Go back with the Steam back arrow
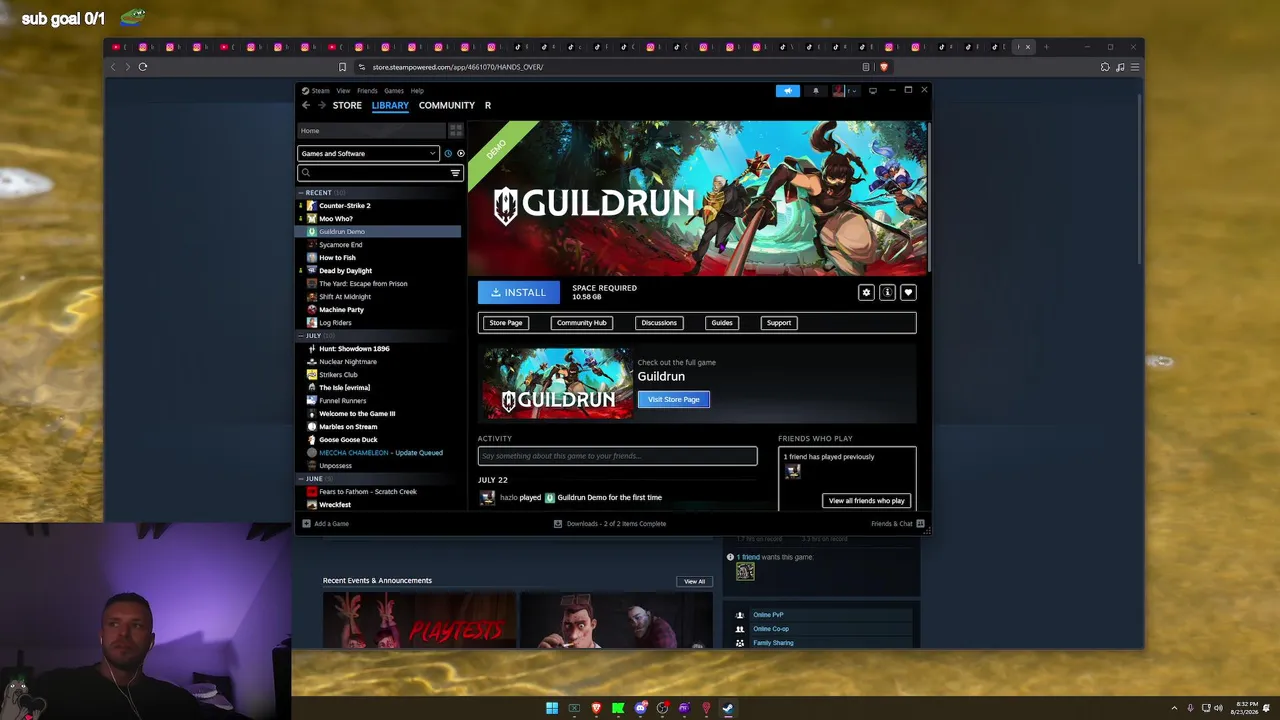 (x=306, y=105)
